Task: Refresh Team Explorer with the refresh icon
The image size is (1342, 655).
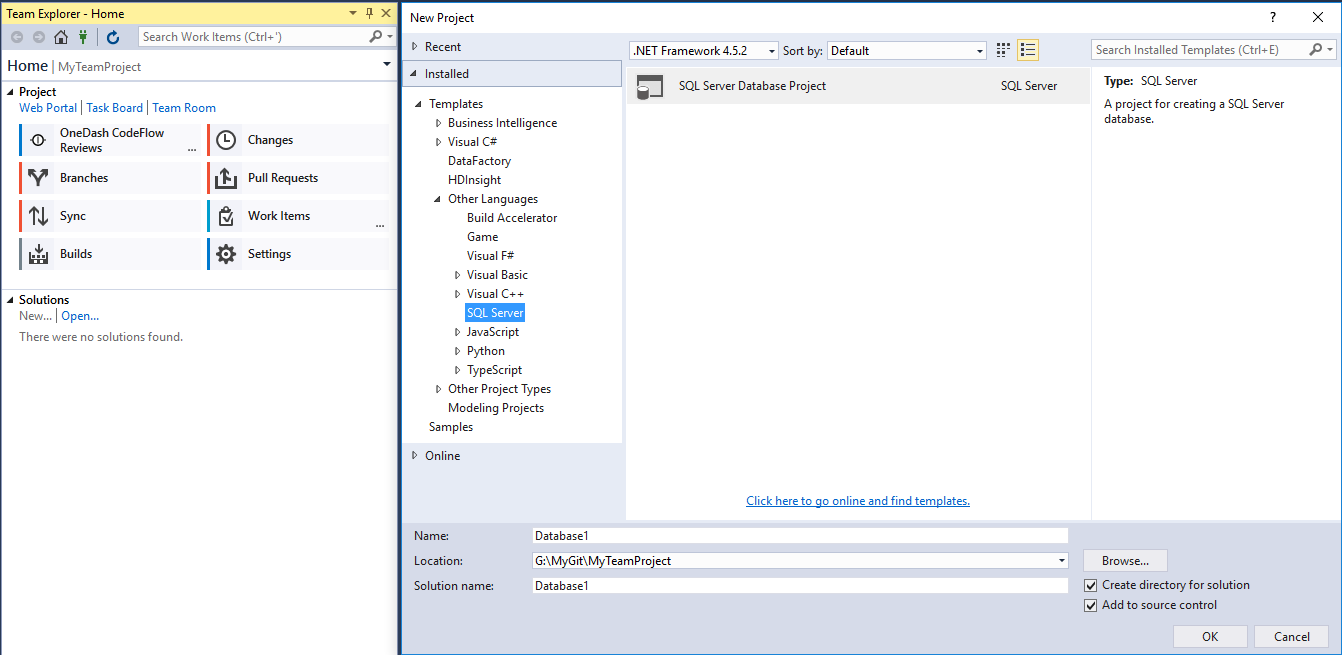Action: [113, 37]
